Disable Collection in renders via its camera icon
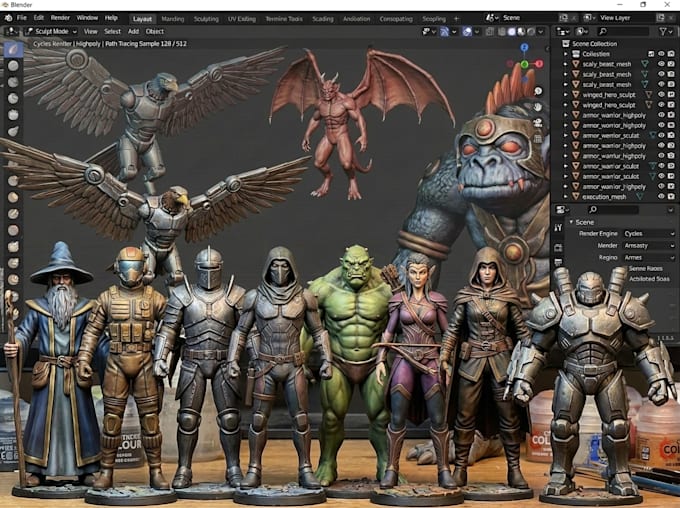 coord(671,54)
